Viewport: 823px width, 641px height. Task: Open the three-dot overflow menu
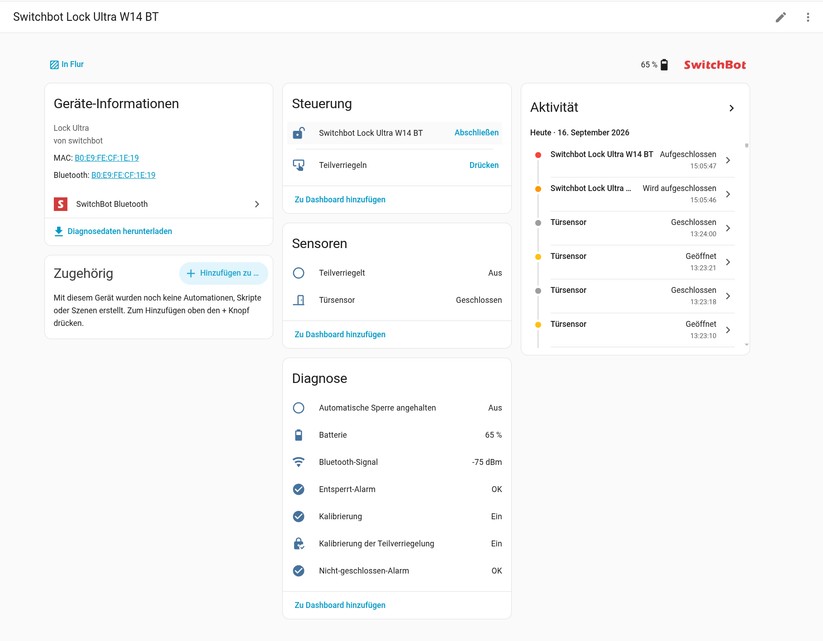(807, 17)
